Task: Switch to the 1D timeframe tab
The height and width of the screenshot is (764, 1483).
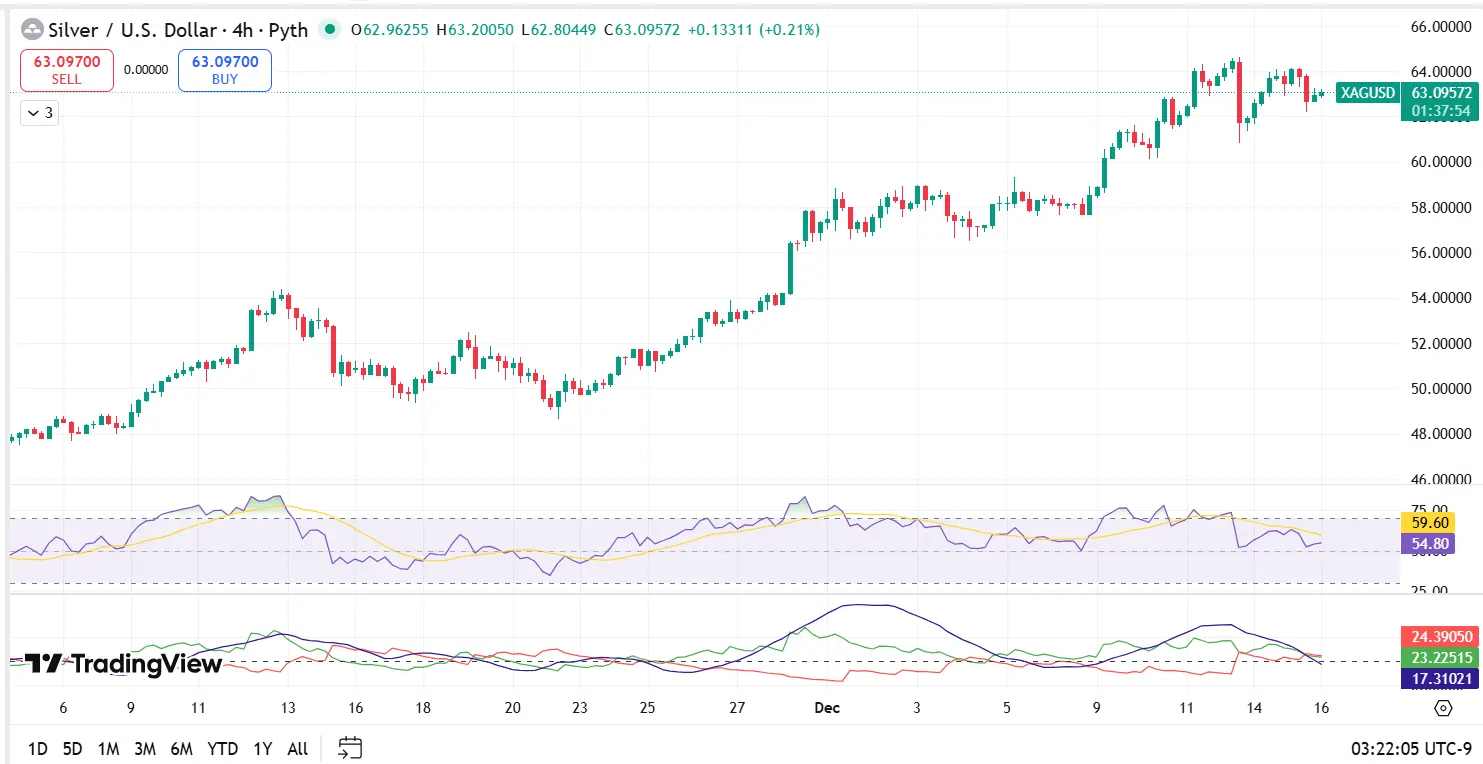Action: [x=37, y=748]
